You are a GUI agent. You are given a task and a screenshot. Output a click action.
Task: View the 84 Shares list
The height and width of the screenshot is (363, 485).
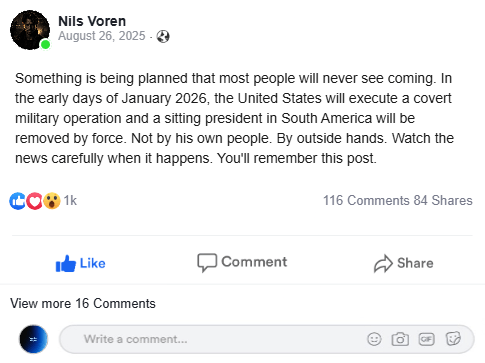click(x=443, y=200)
